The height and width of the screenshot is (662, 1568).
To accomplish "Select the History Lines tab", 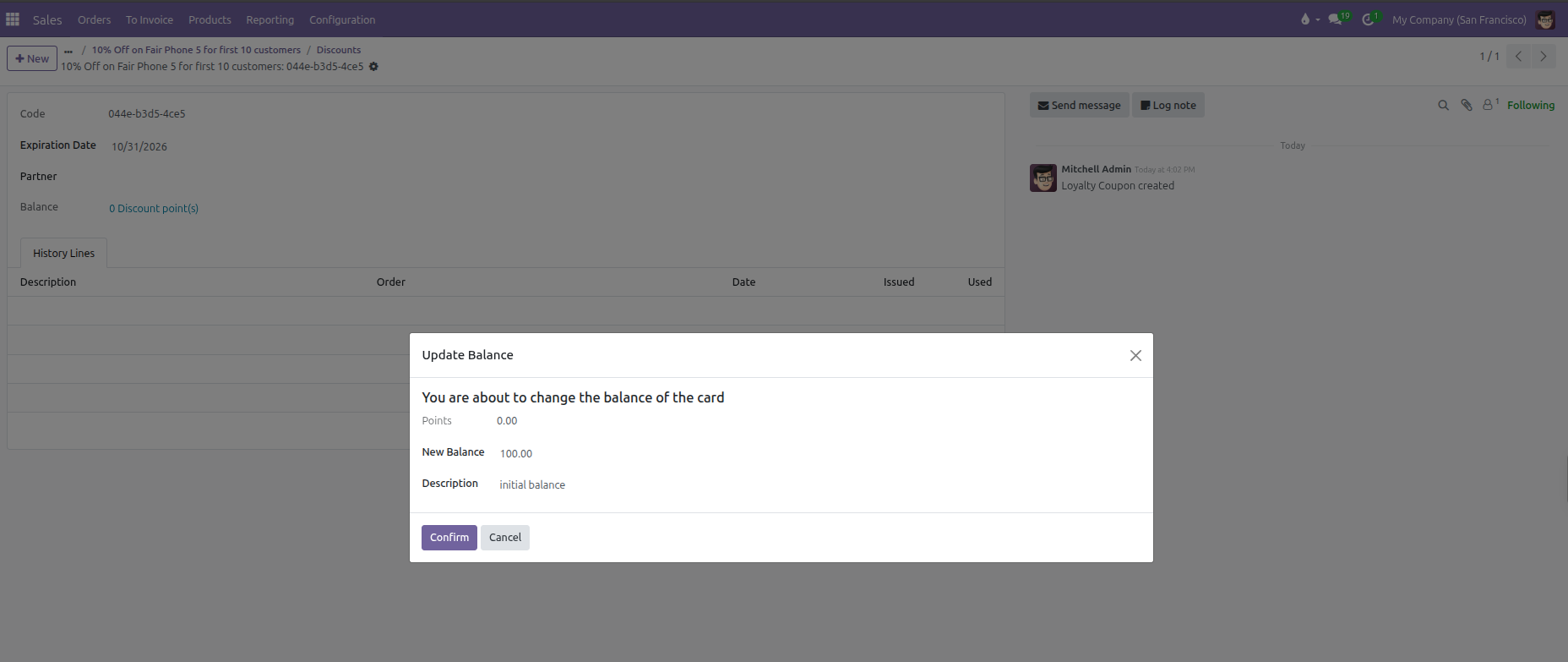I will (x=64, y=253).
